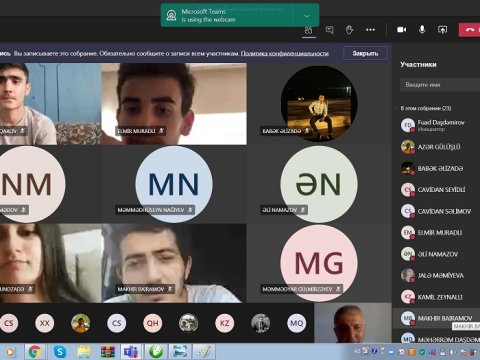Viewport: 480px width, 360px height.
Task: Select MAKHIR BAIRAMOV's video tile
Action: coord(174,263)
